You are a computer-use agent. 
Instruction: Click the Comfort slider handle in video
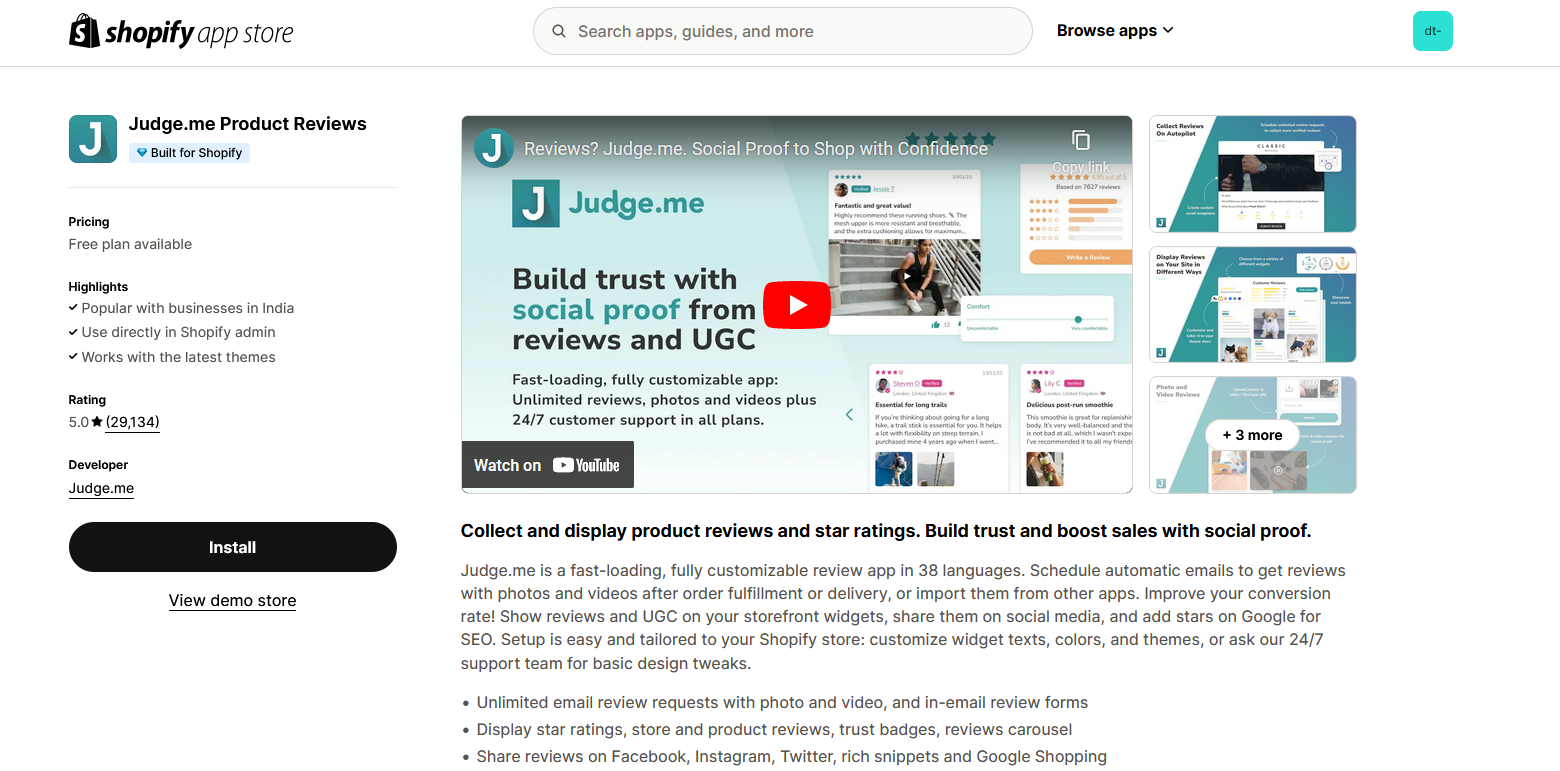coord(1078,319)
